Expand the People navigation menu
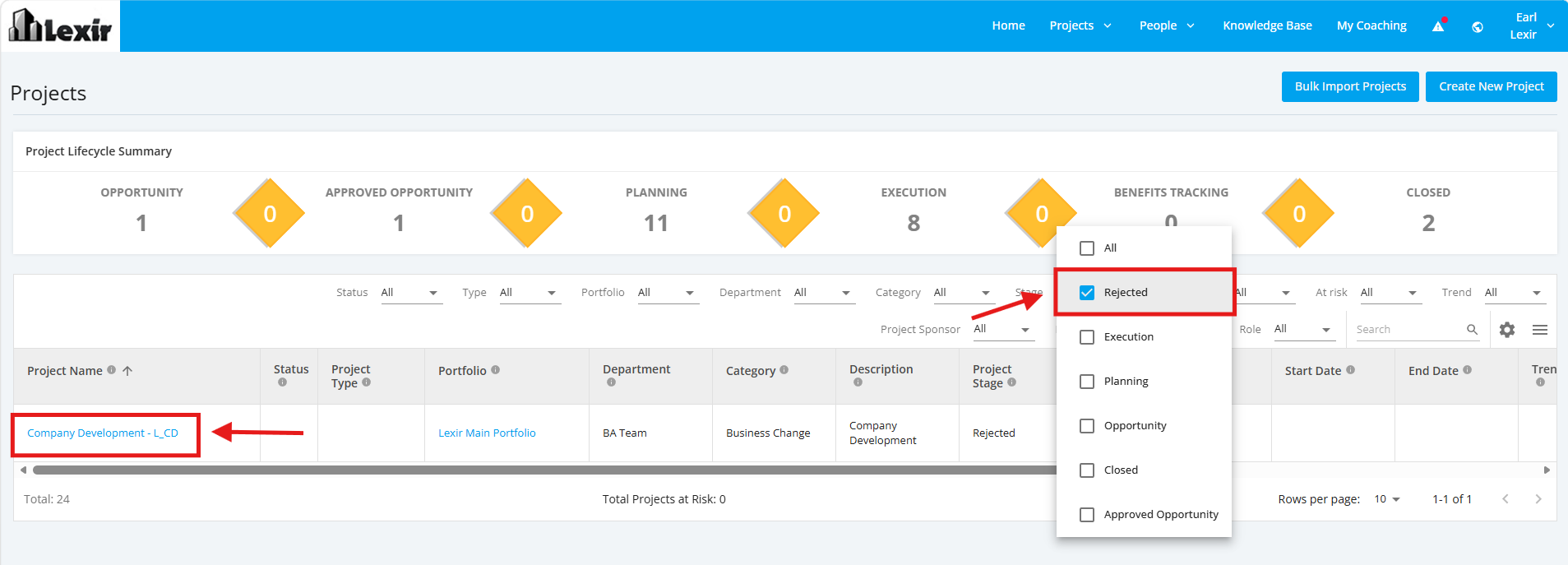The image size is (1568, 565). pyautogui.click(x=1167, y=25)
